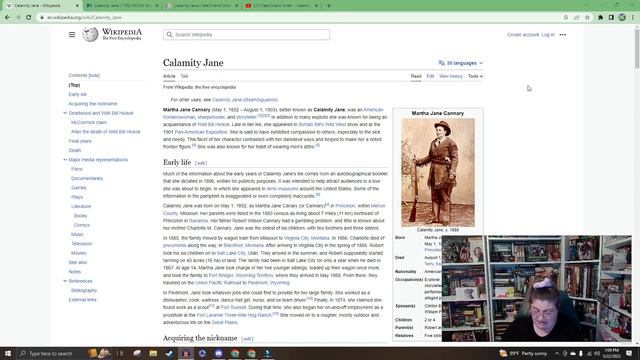Click the Search Wikipedia input field
Image resolution: width=640 pixels, height=360 pixels.
(x=247, y=35)
